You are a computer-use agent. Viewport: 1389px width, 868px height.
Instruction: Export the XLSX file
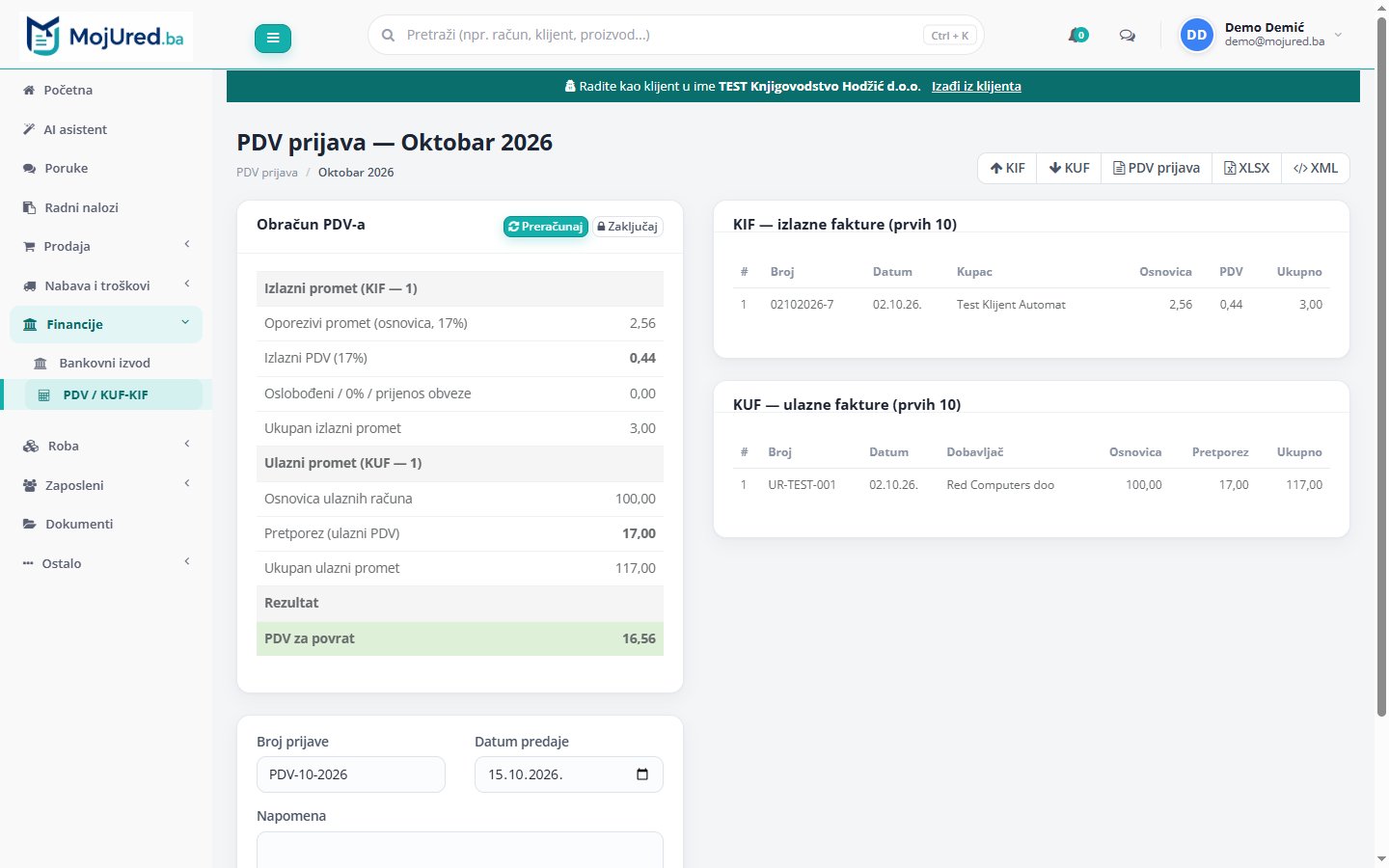coord(1246,168)
